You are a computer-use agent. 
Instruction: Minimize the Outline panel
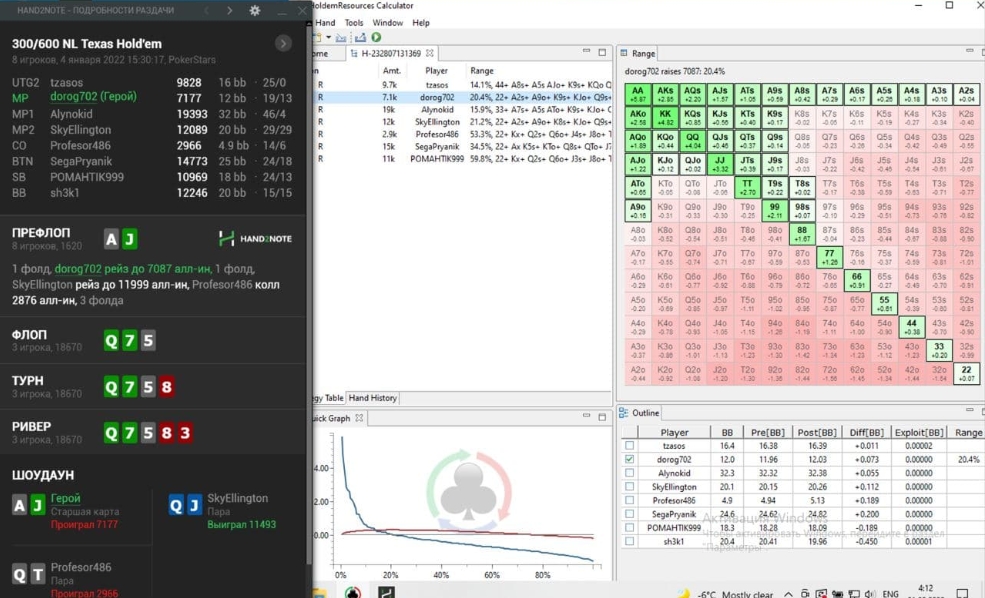point(969,410)
